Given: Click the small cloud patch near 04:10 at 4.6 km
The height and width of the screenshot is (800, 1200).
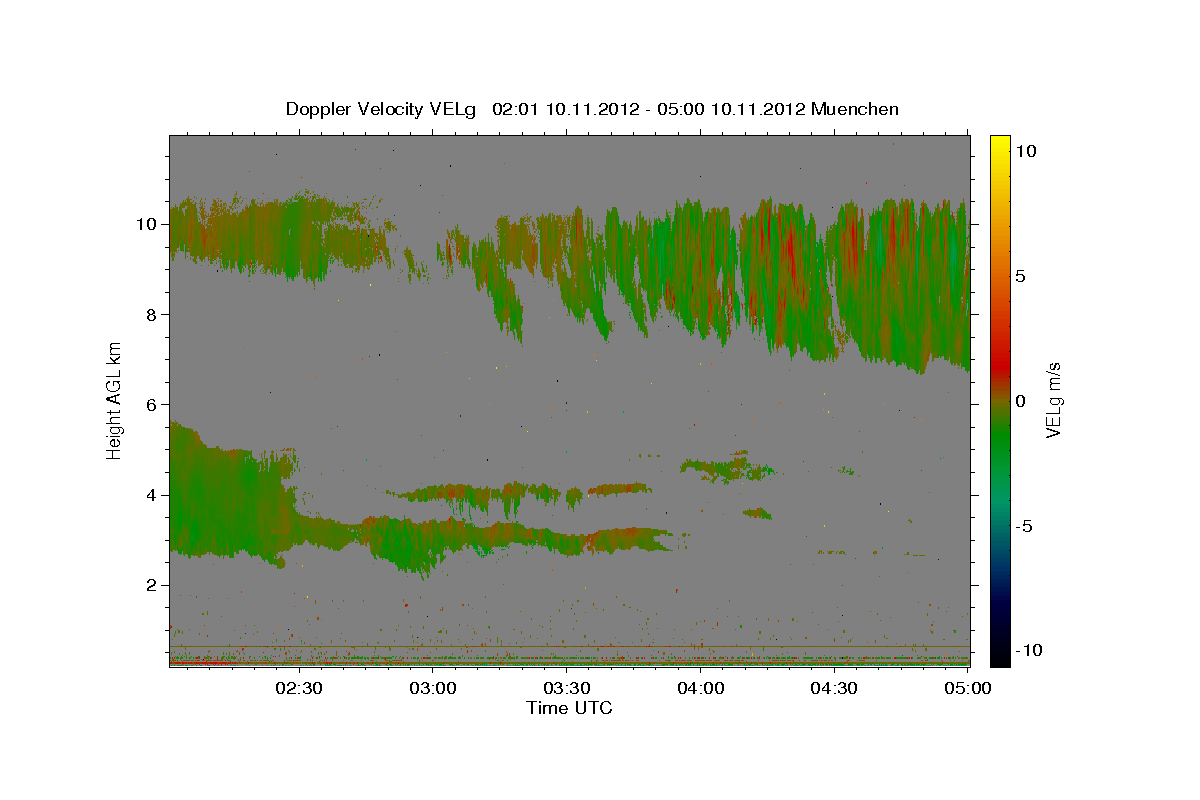Looking at the screenshot, I should [x=726, y=467].
